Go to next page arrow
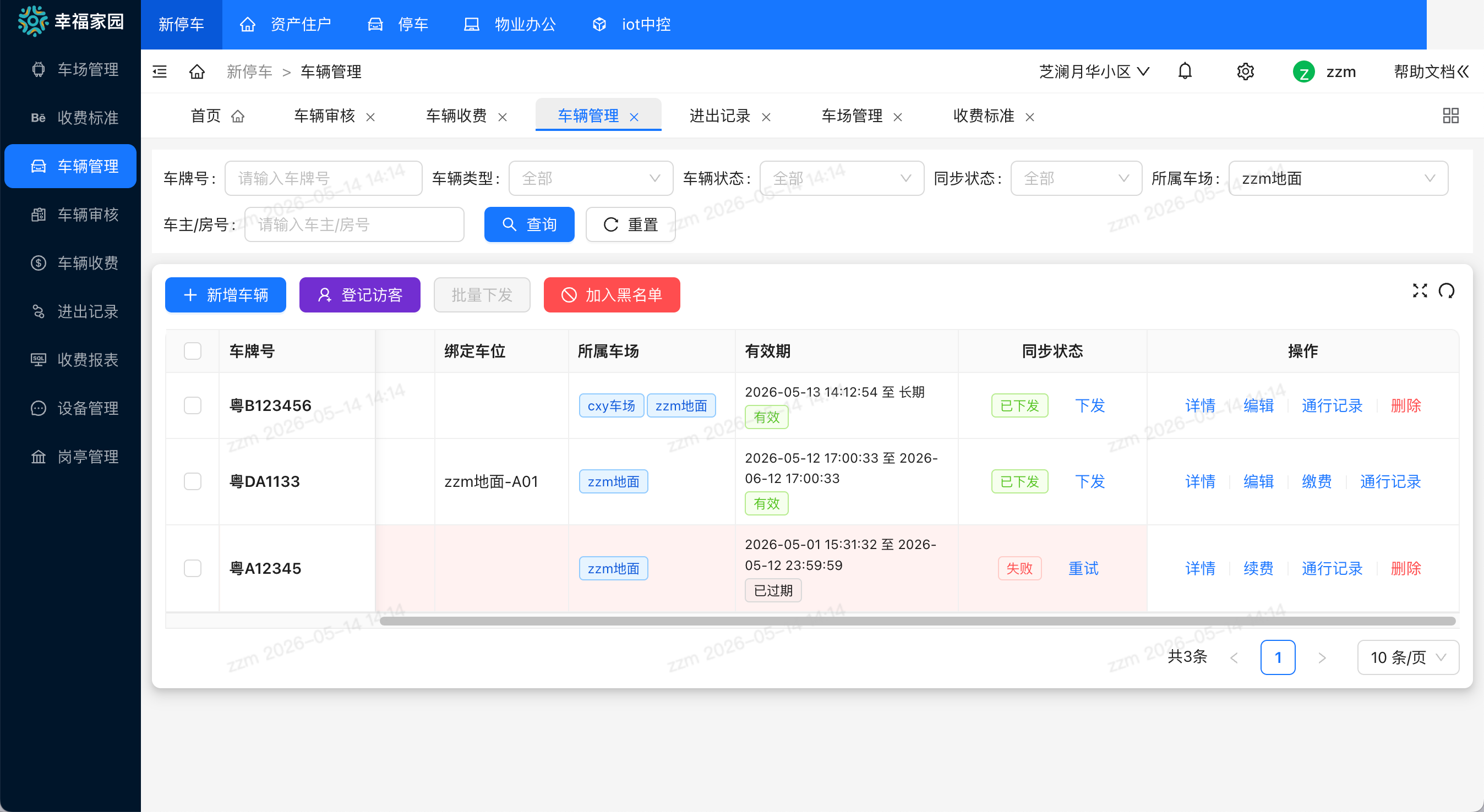This screenshot has width=1484, height=812. point(1322,657)
